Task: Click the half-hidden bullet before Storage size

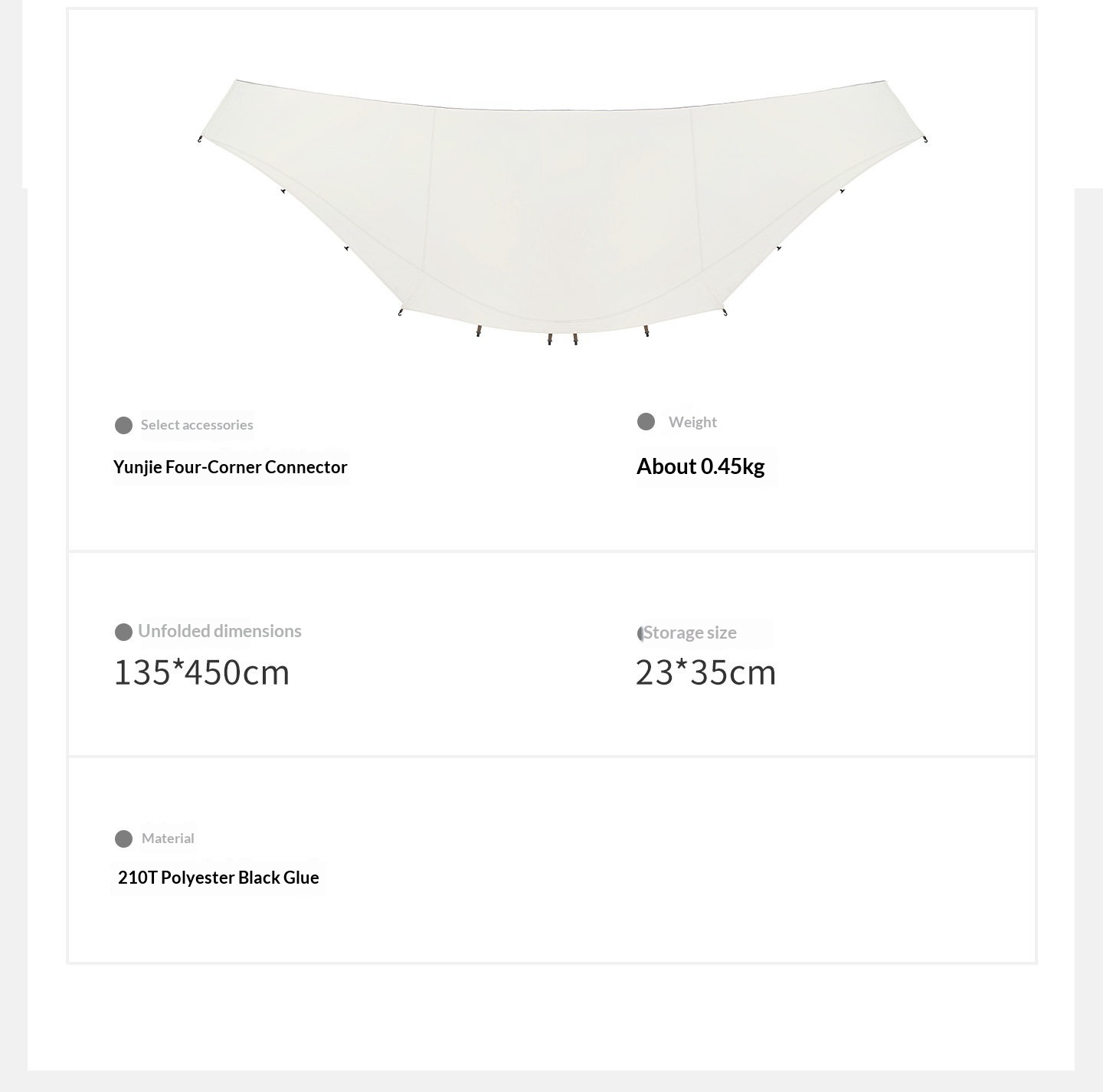Action: click(x=640, y=633)
